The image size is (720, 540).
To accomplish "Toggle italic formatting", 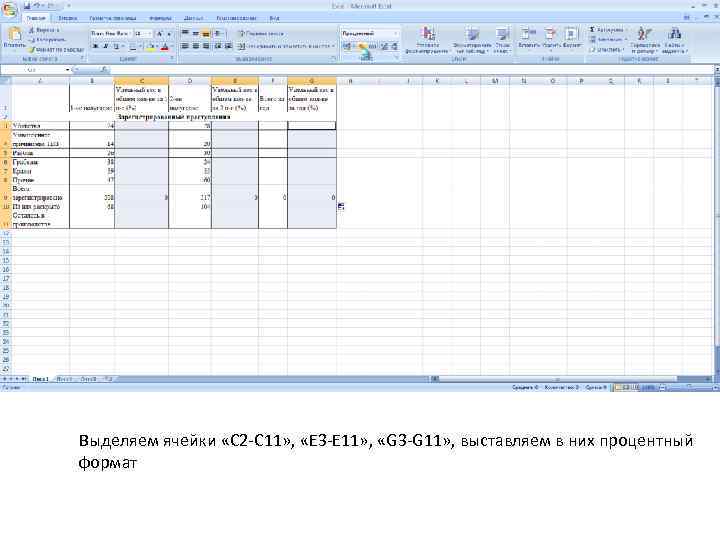I will [106, 46].
